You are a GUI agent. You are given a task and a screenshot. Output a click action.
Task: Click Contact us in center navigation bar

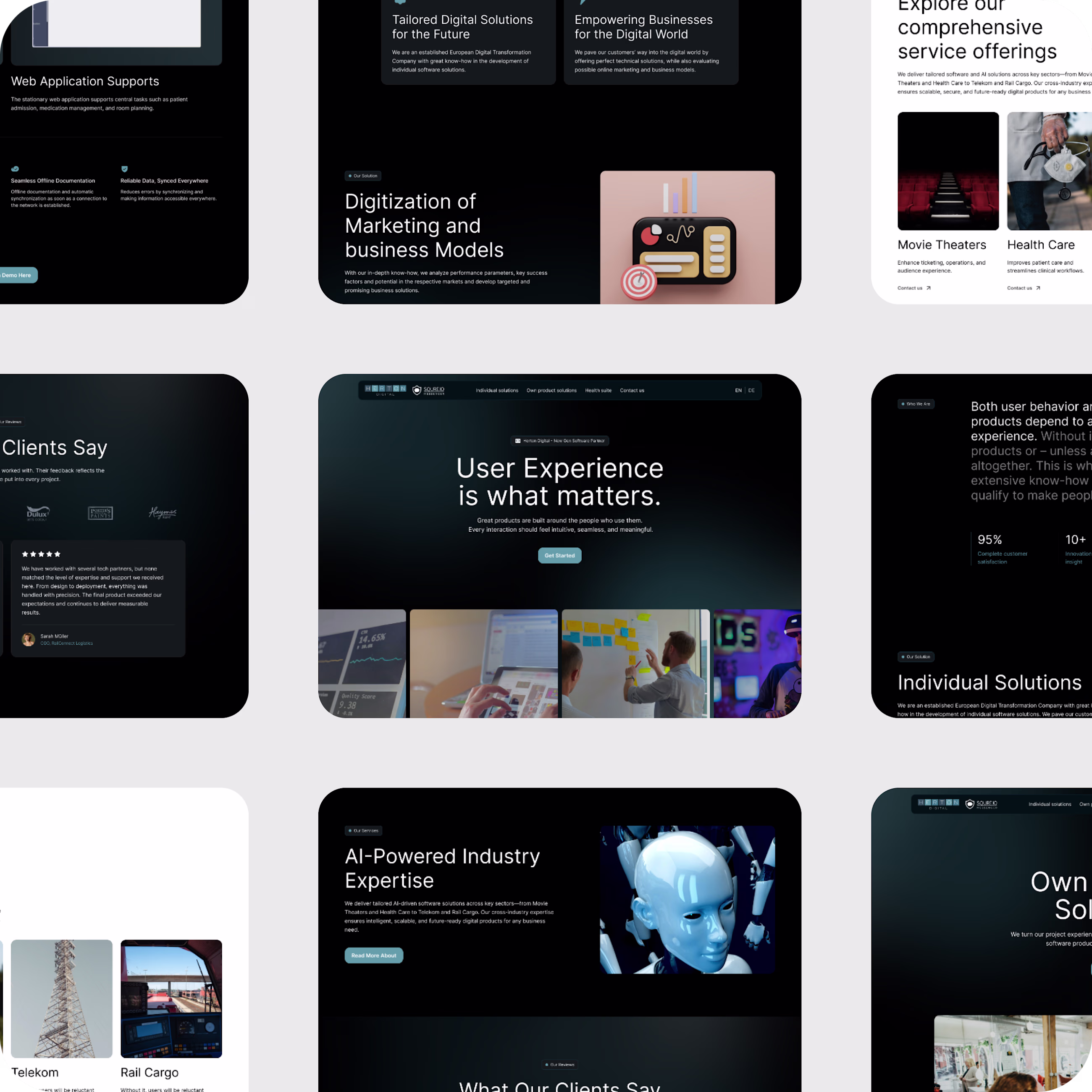[x=632, y=391]
